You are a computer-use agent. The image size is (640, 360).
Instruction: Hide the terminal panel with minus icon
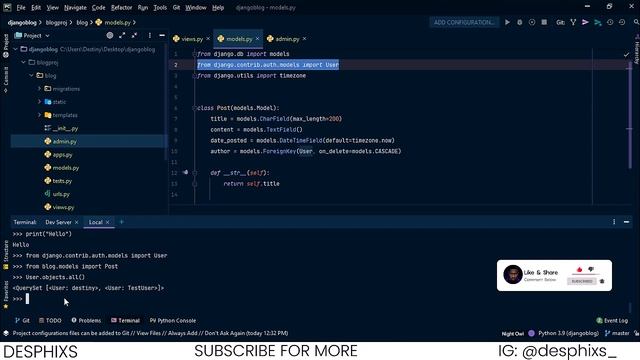pos(627,222)
